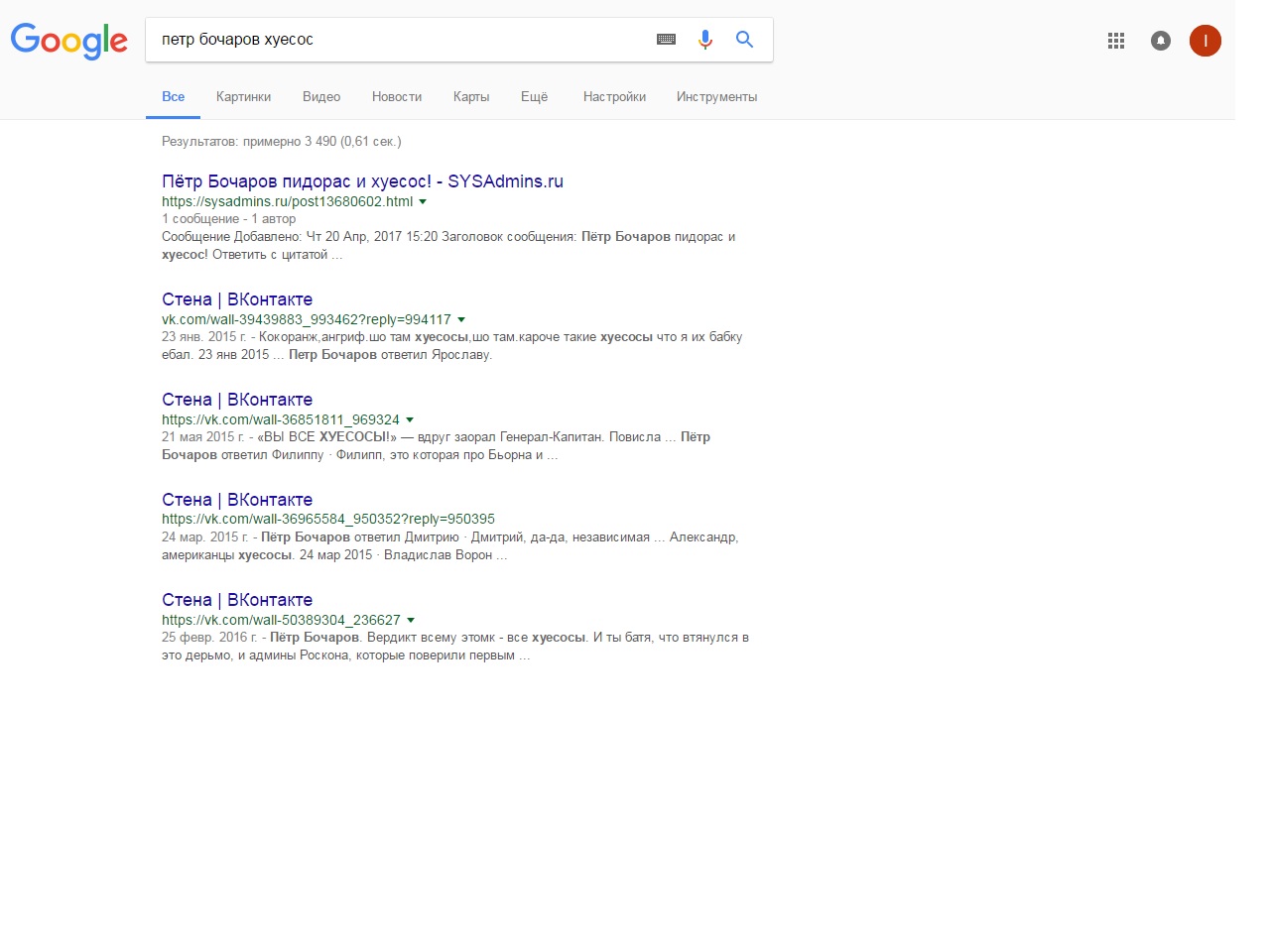Switch to the Картинки tab
Screen dimensions: 1270x952
pos(244,96)
